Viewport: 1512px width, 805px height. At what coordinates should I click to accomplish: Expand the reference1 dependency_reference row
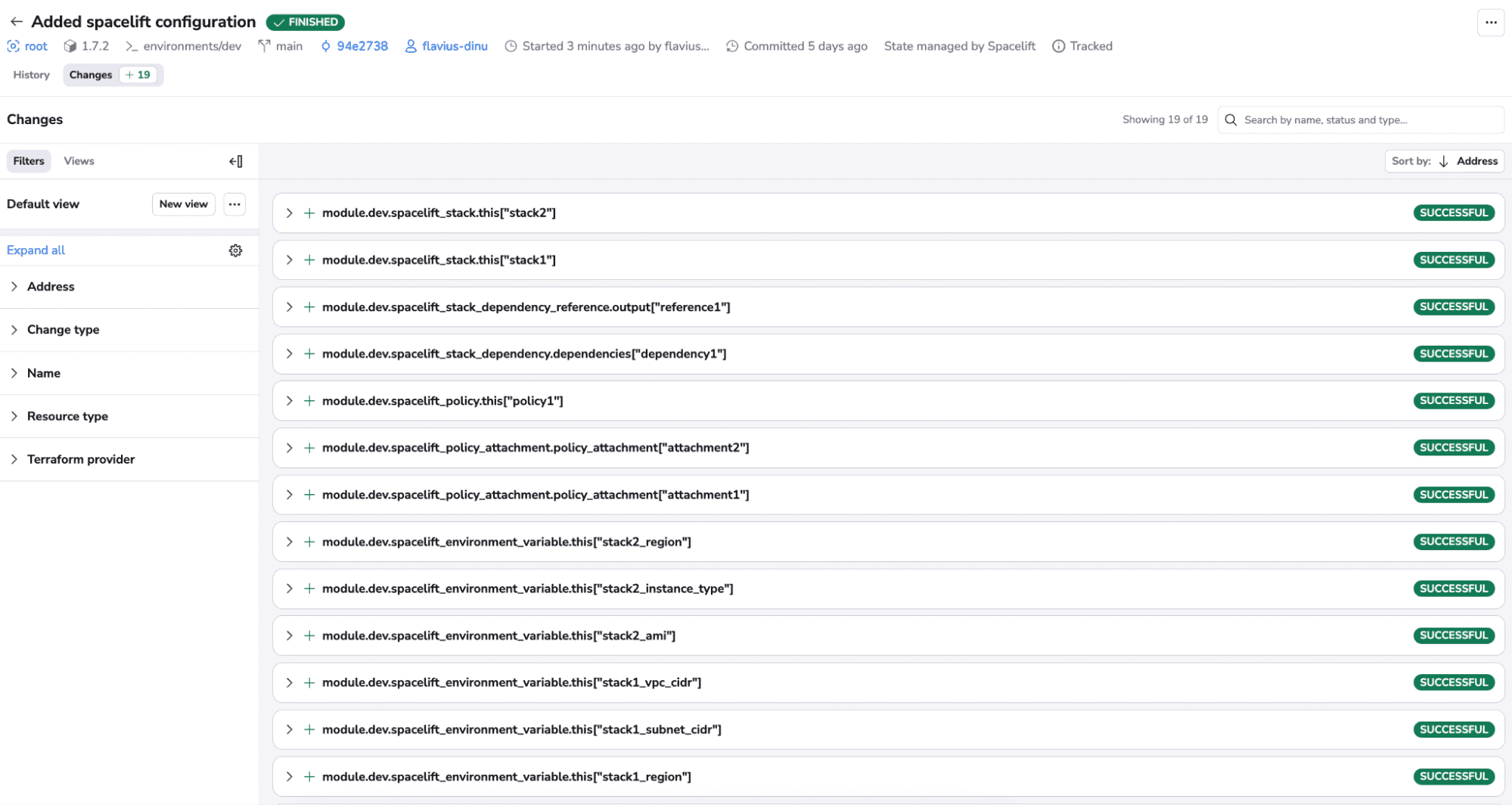pyautogui.click(x=289, y=307)
